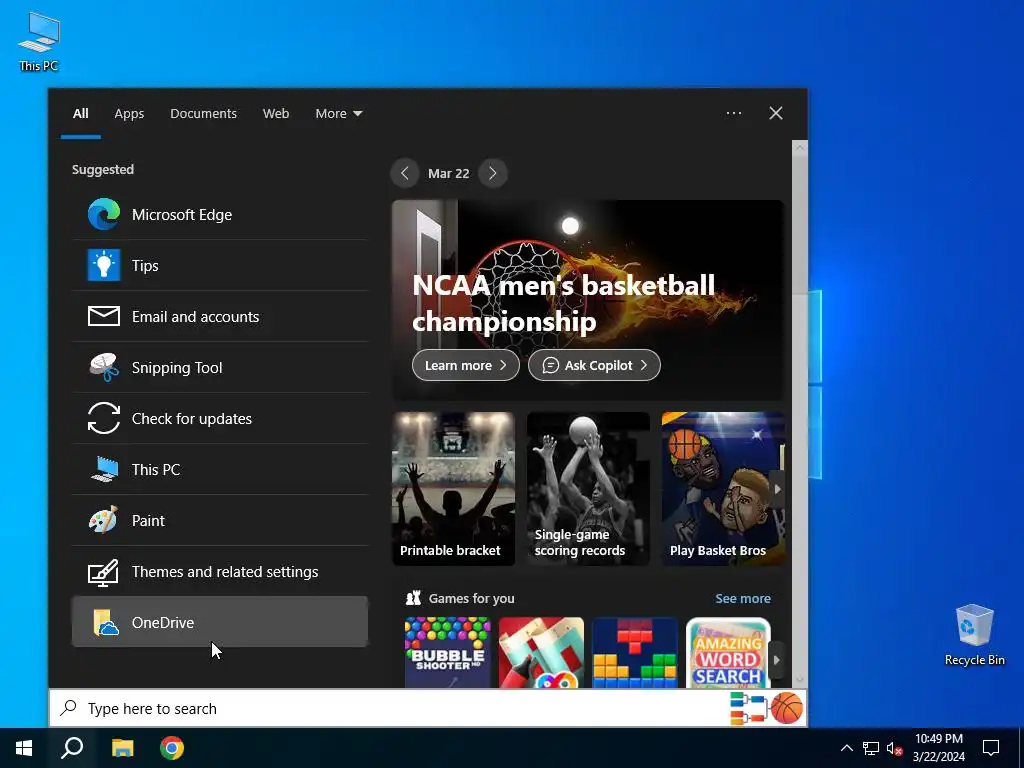Screen dimensions: 1024x768
Task: Open This PC icon in suggested list
Action: tap(104, 469)
